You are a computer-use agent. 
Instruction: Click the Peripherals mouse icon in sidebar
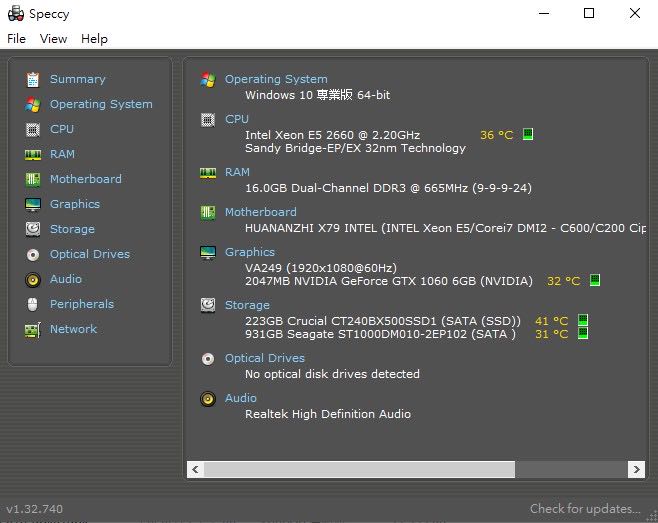click(33, 304)
